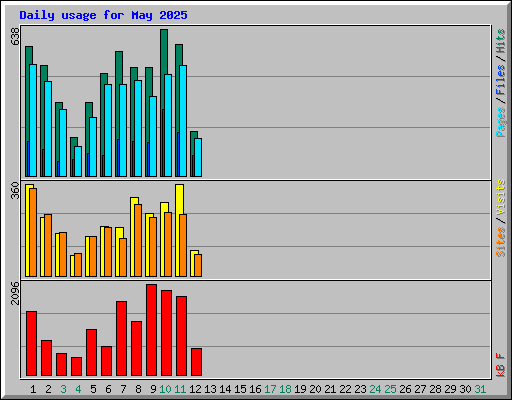
Task: Click day label 9
Action: pyautogui.click(x=153, y=389)
